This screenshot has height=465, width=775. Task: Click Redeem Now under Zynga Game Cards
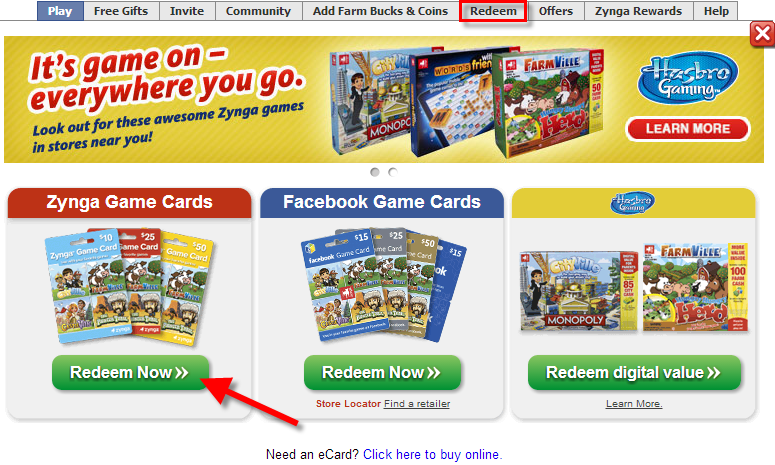pos(130,373)
